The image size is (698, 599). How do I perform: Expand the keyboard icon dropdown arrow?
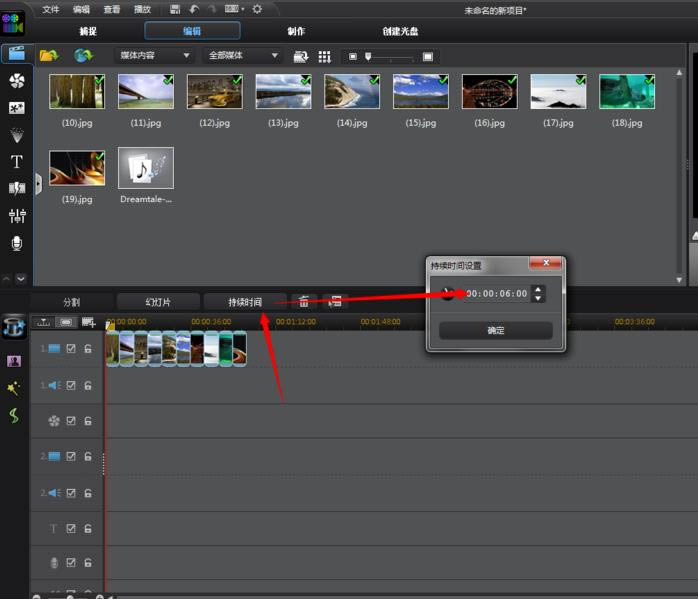(243, 9)
